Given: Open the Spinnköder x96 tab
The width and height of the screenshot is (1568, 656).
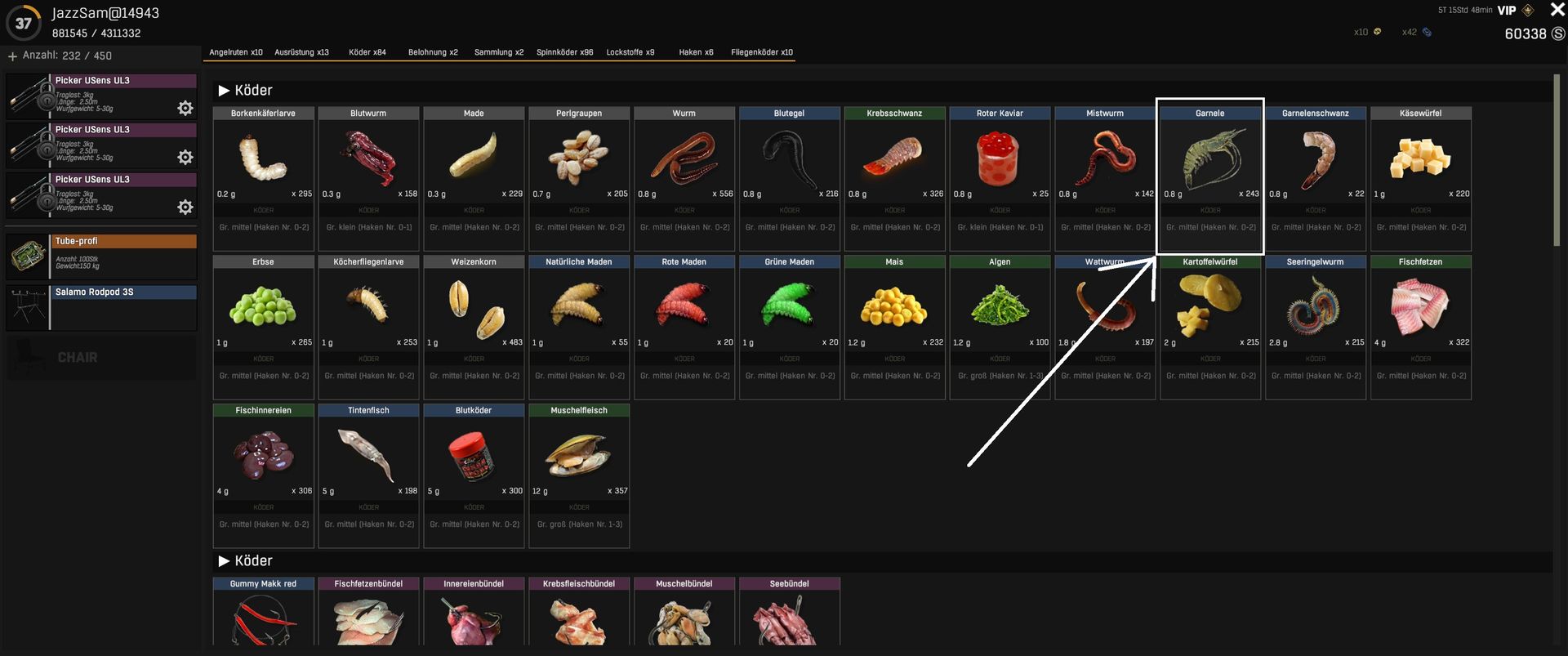Looking at the screenshot, I should point(564,52).
